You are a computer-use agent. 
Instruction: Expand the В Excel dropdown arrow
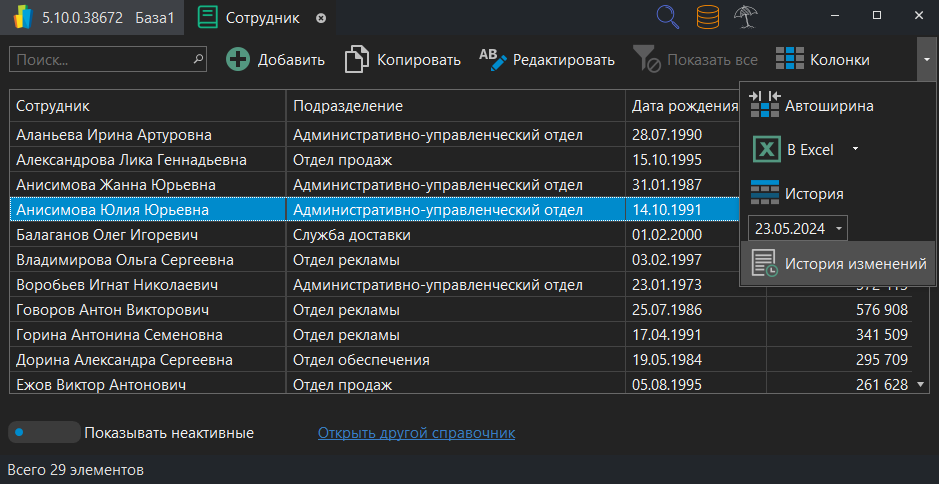click(855, 150)
